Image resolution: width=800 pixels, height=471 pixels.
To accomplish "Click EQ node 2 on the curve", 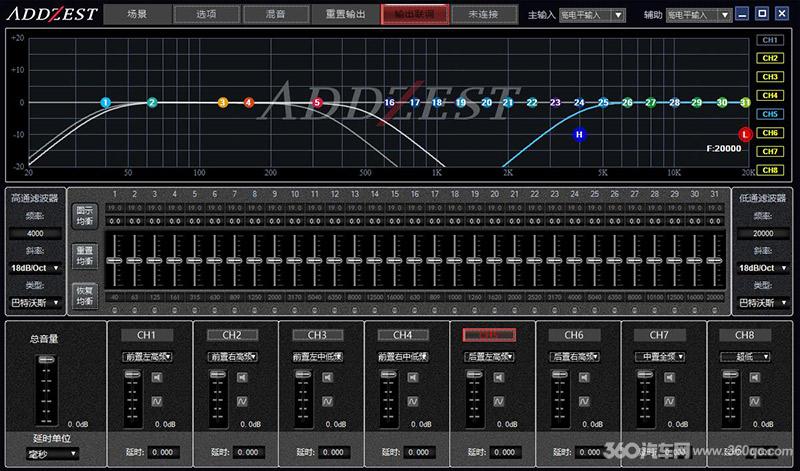I will pyautogui.click(x=152, y=103).
